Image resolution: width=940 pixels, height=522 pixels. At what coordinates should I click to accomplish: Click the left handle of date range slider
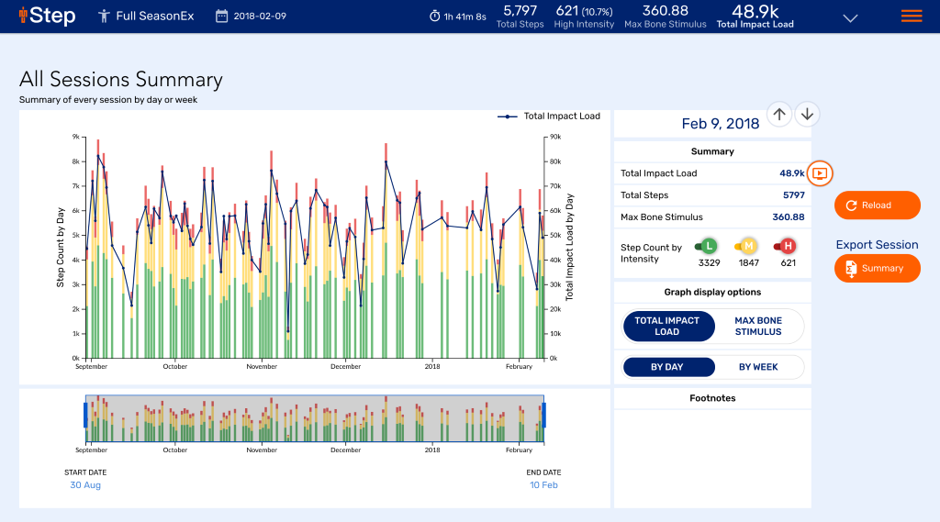click(86, 415)
